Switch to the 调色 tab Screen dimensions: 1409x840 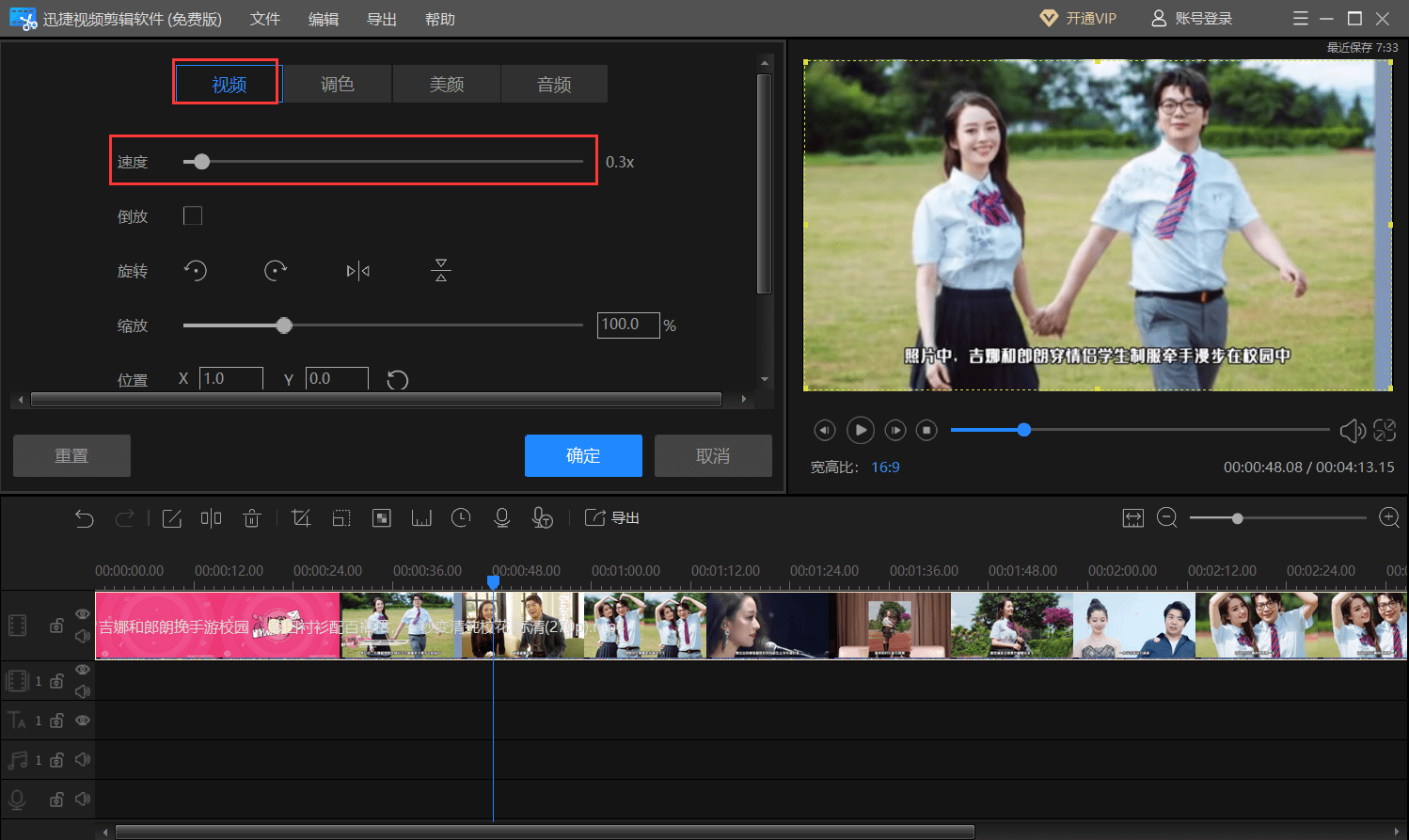[x=338, y=85]
